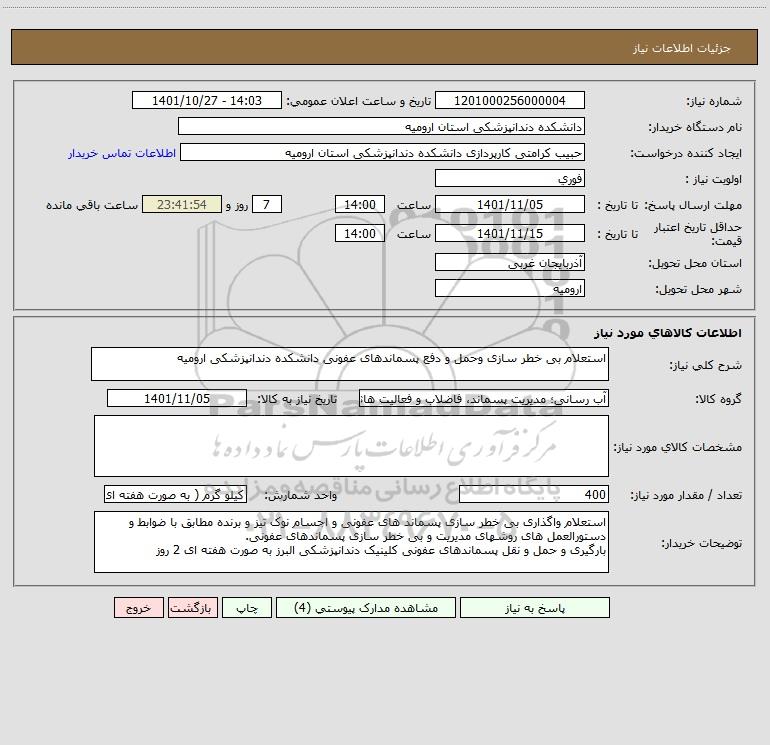Click the response deadline date 1401/11/05 field
The image size is (770, 745).
[510, 204]
